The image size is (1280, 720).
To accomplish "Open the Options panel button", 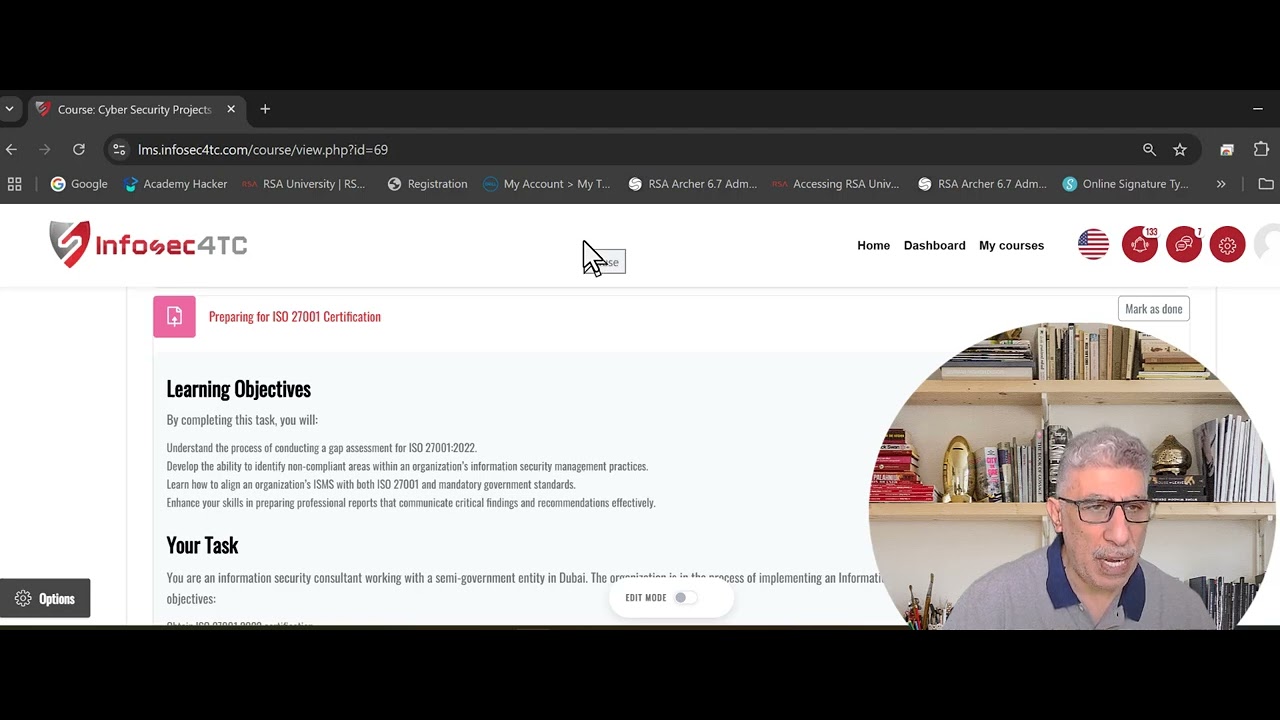I will [45, 599].
